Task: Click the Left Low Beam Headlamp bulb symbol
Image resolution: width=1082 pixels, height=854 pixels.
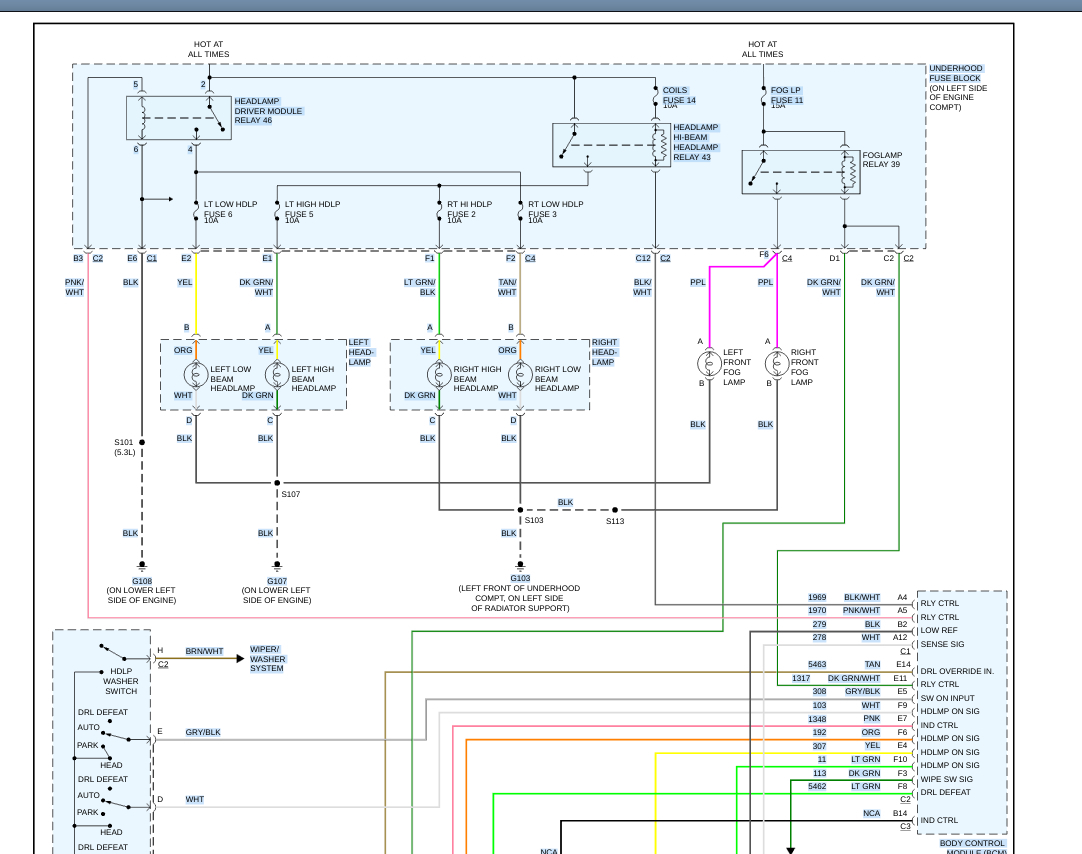Action: click(x=196, y=375)
